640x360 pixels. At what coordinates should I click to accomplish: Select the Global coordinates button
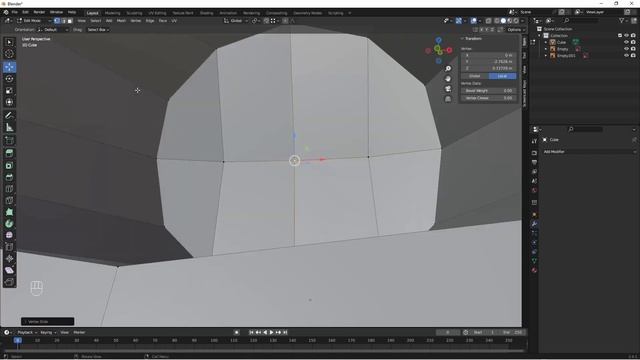(475, 76)
